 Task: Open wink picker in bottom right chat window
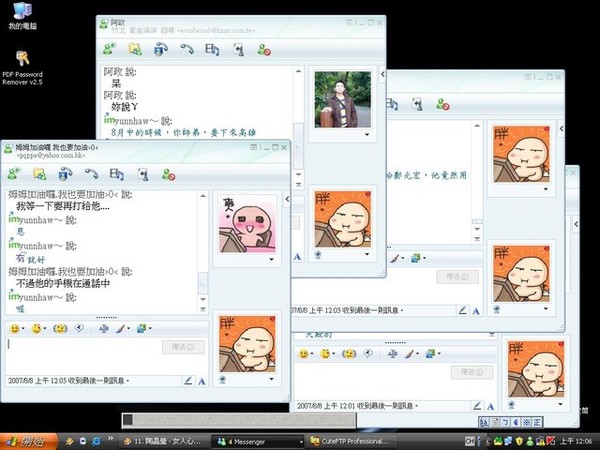click(x=327, y=354)
